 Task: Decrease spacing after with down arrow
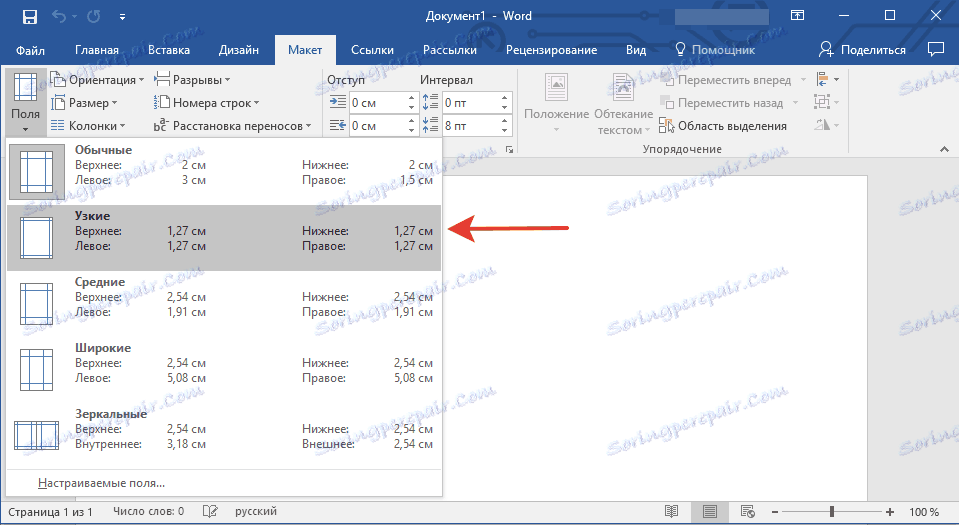505,131
